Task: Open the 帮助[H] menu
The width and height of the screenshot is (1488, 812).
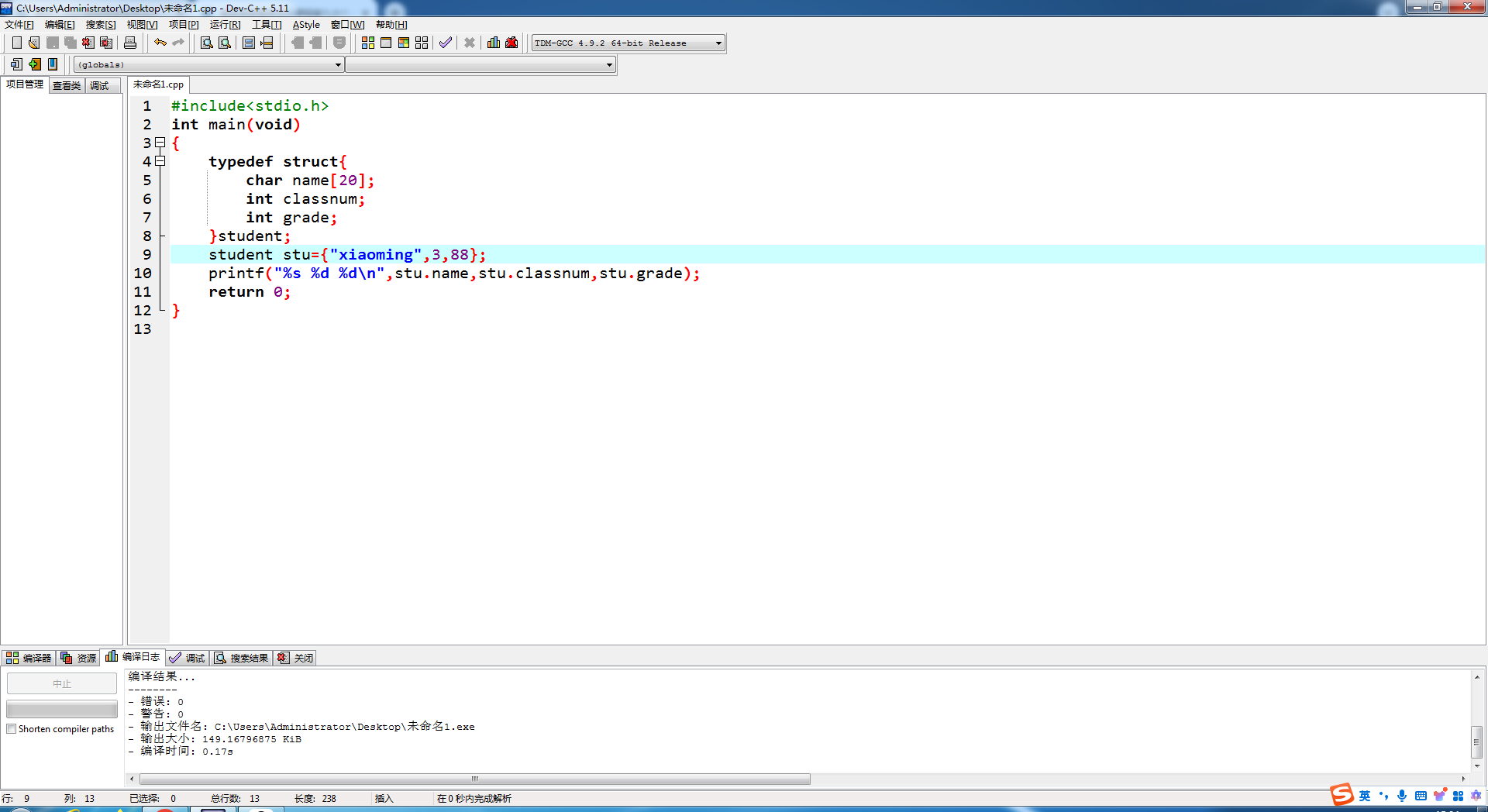Action: point(391,25)
